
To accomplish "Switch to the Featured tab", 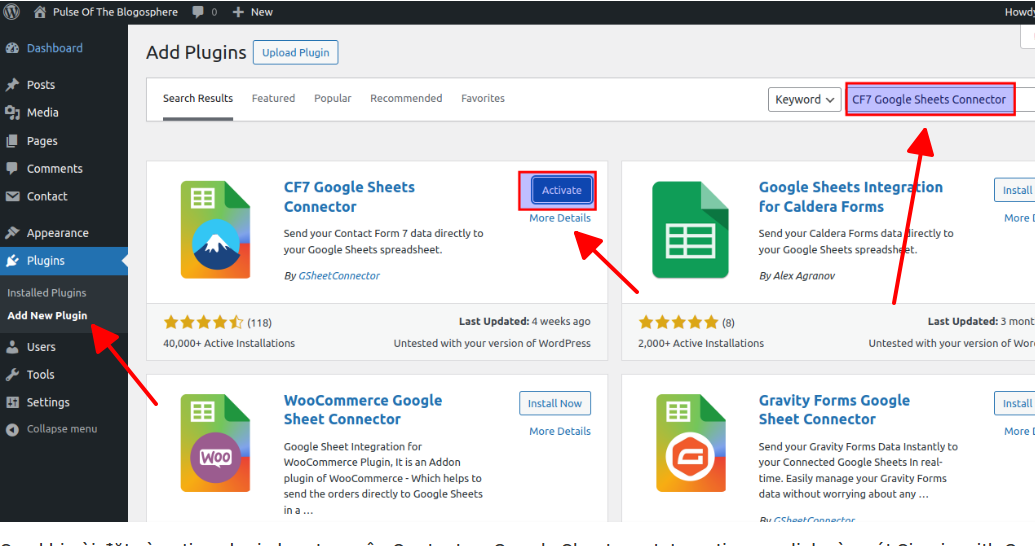I will tap(273, 98).
